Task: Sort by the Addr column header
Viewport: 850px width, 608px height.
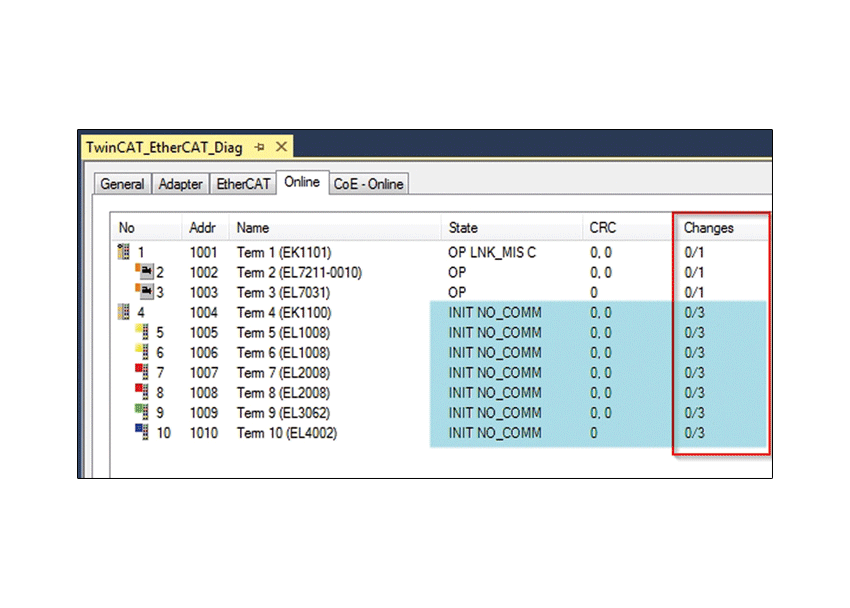Action: [205, 228]
